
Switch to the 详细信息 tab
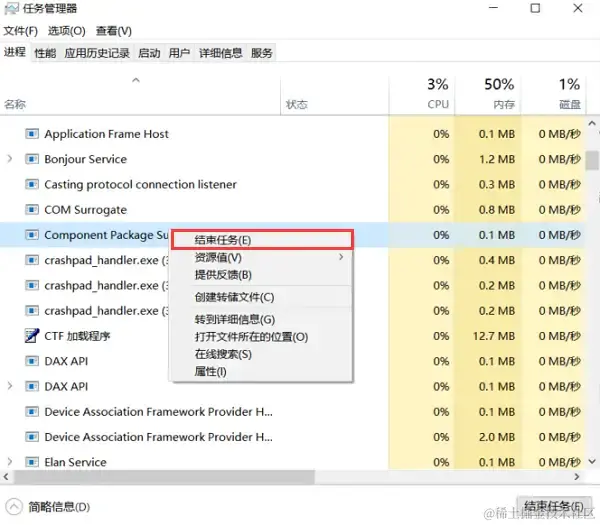coord(221,53)
